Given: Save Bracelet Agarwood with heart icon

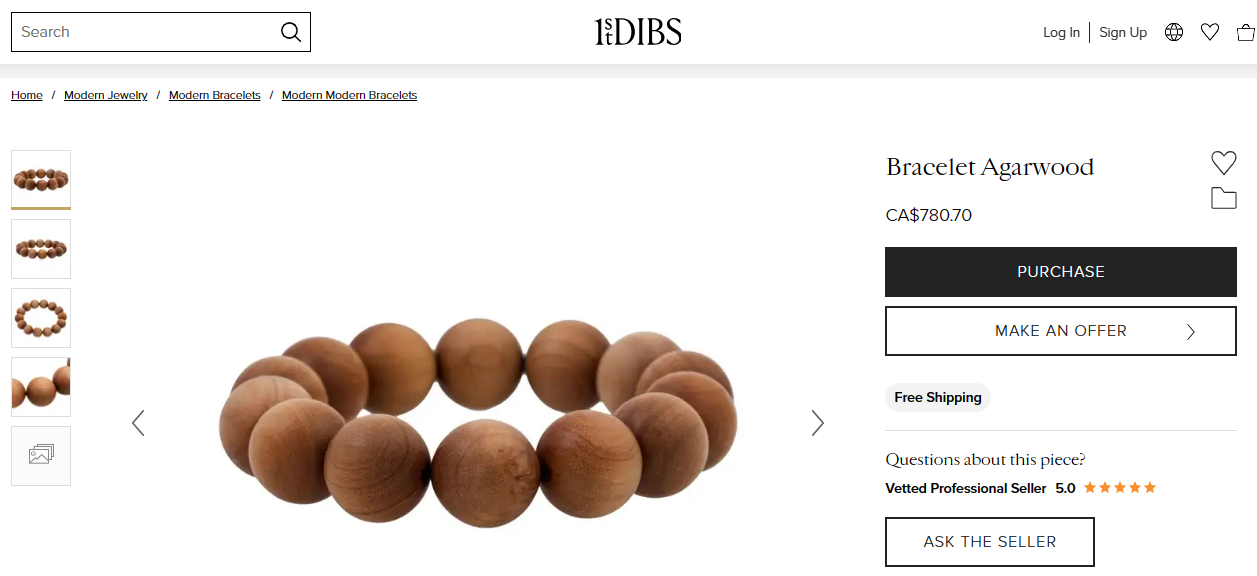Looking at the screenshot, I should click(x=1223, y=162).
